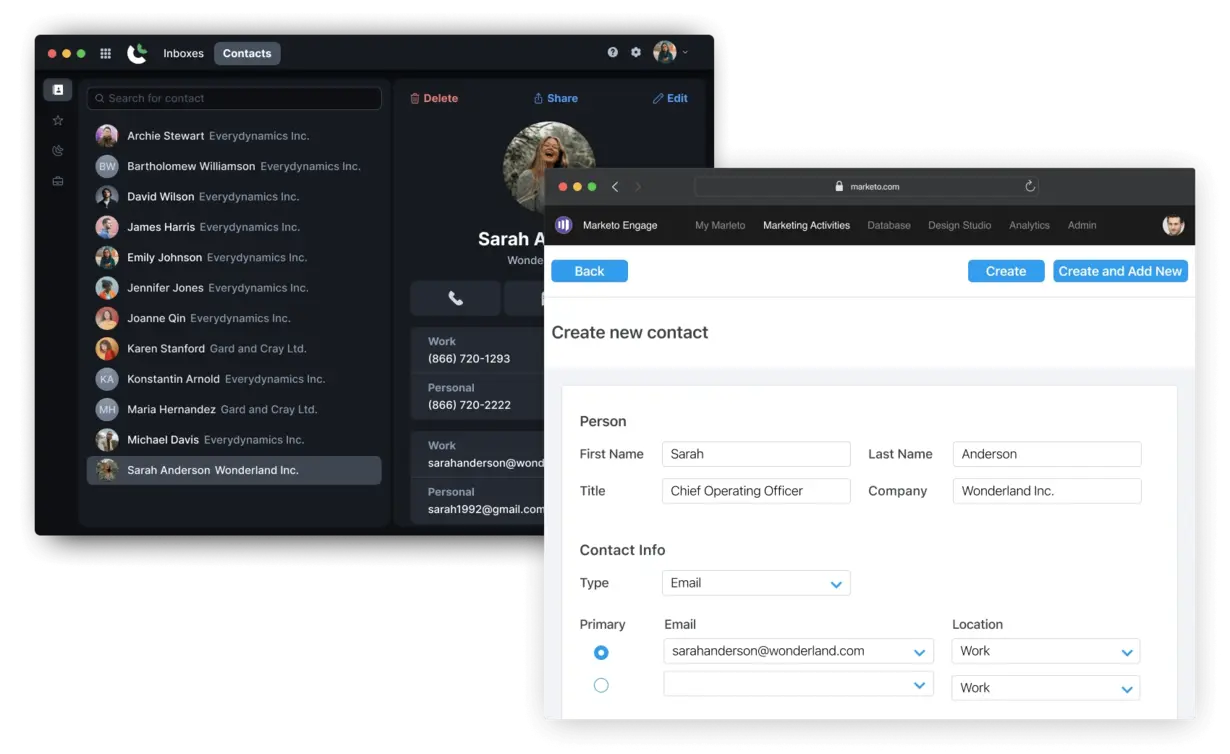Select the first Primary email radio button
The image size is (1230, 754).
pyautogui.click(x=601, y=652)
